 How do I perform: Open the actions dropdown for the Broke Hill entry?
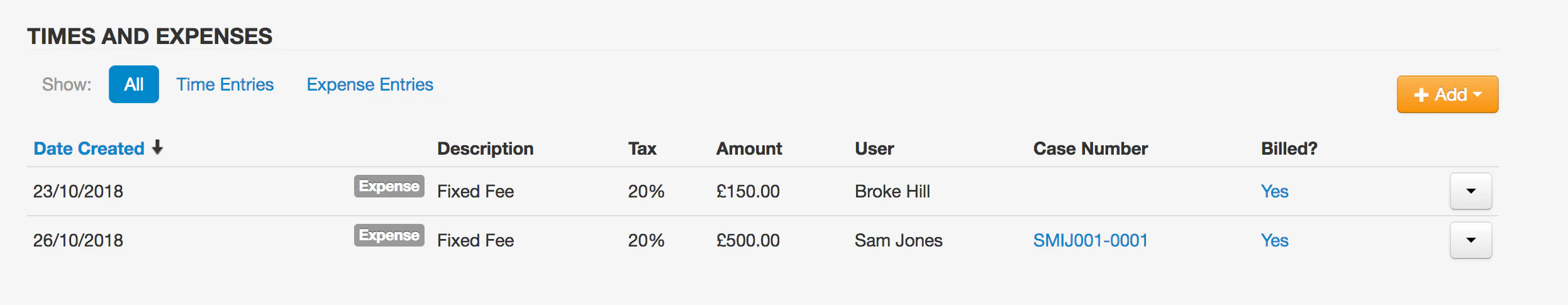pos(1471,191)
